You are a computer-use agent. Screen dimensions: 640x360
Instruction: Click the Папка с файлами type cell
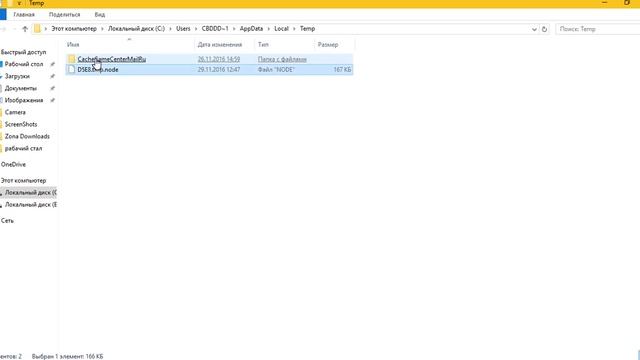pyautogui.click(x=282, y=59)
